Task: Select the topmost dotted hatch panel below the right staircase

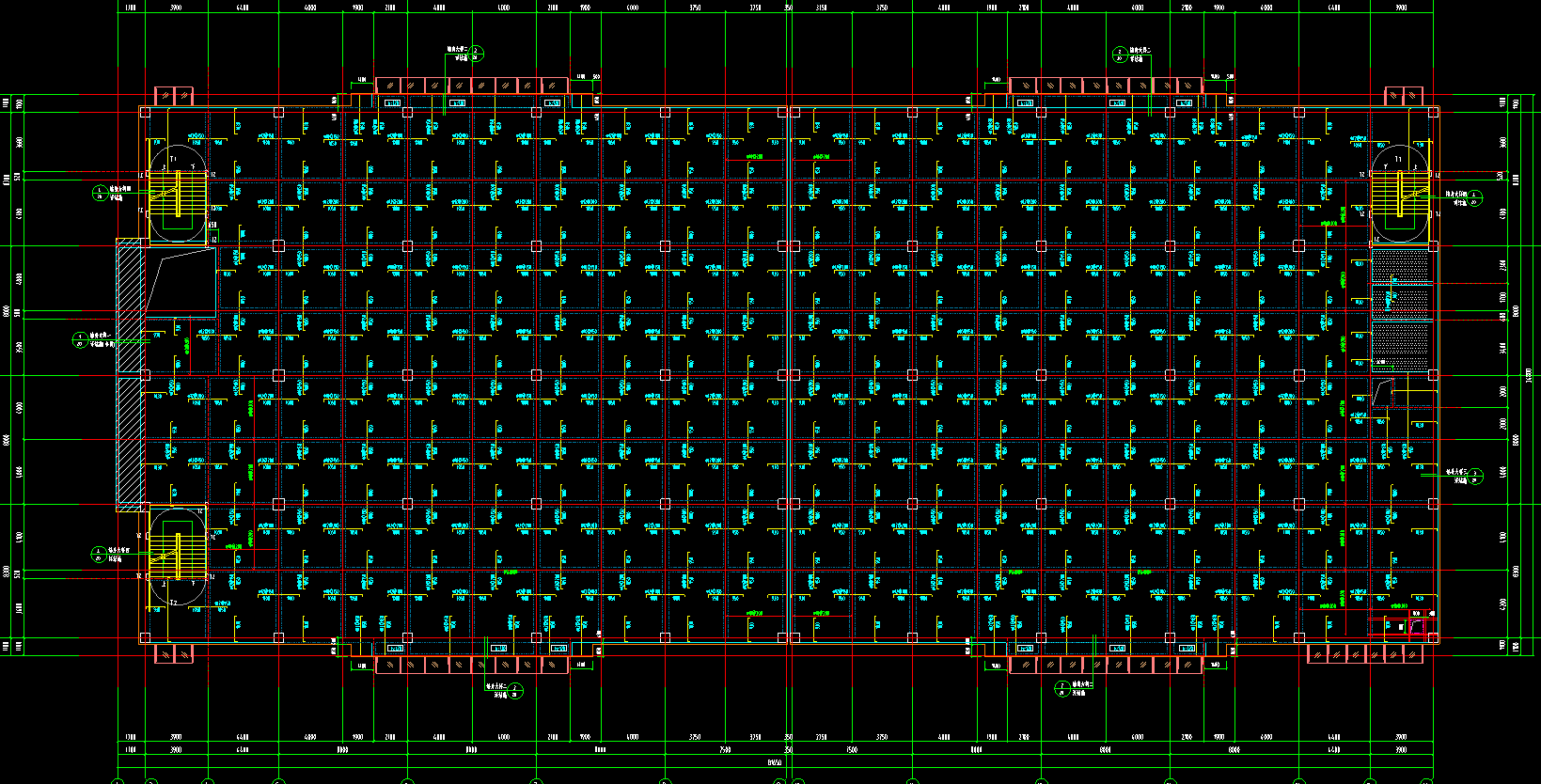Action: [1400, 265]
